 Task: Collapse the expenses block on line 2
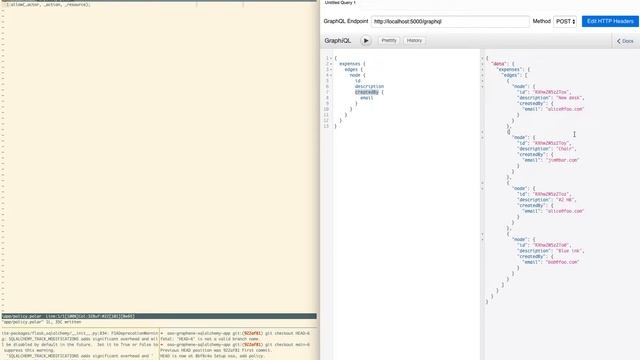pos(331,64)
